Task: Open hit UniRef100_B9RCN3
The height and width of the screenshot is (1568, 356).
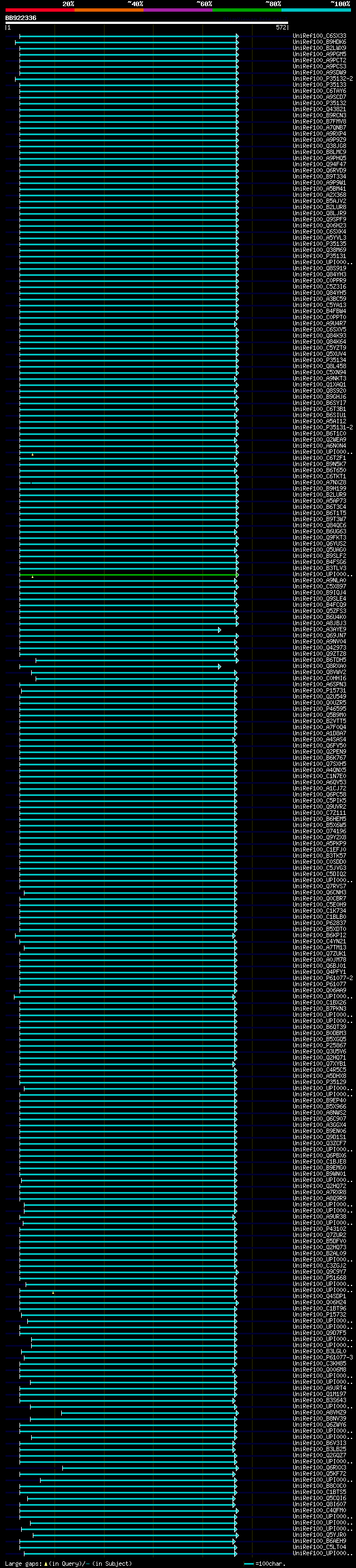Action: 319,116
